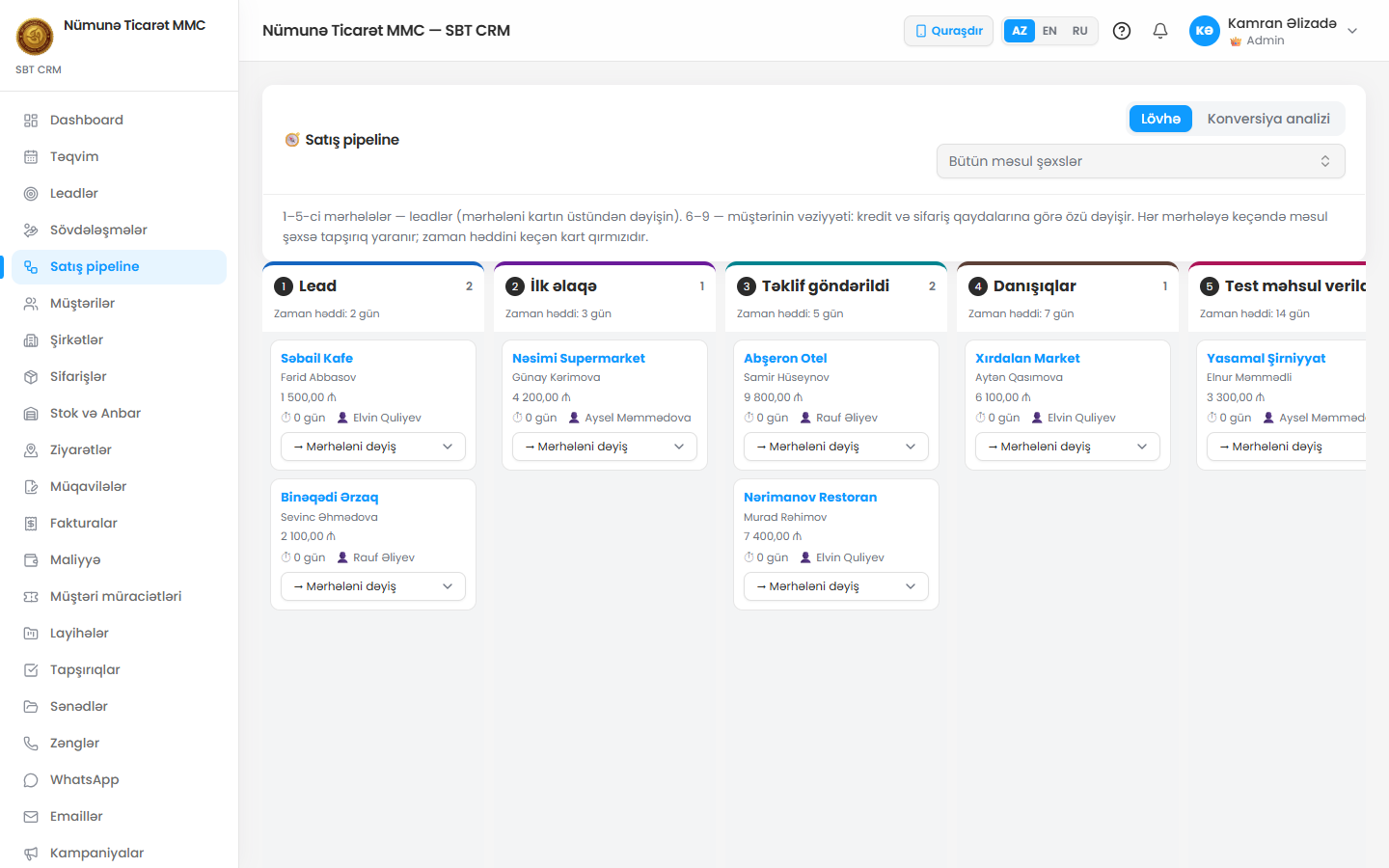
Task: Open Tapşırıqlar in the sidebar
Action: click(x=120, y=670)
